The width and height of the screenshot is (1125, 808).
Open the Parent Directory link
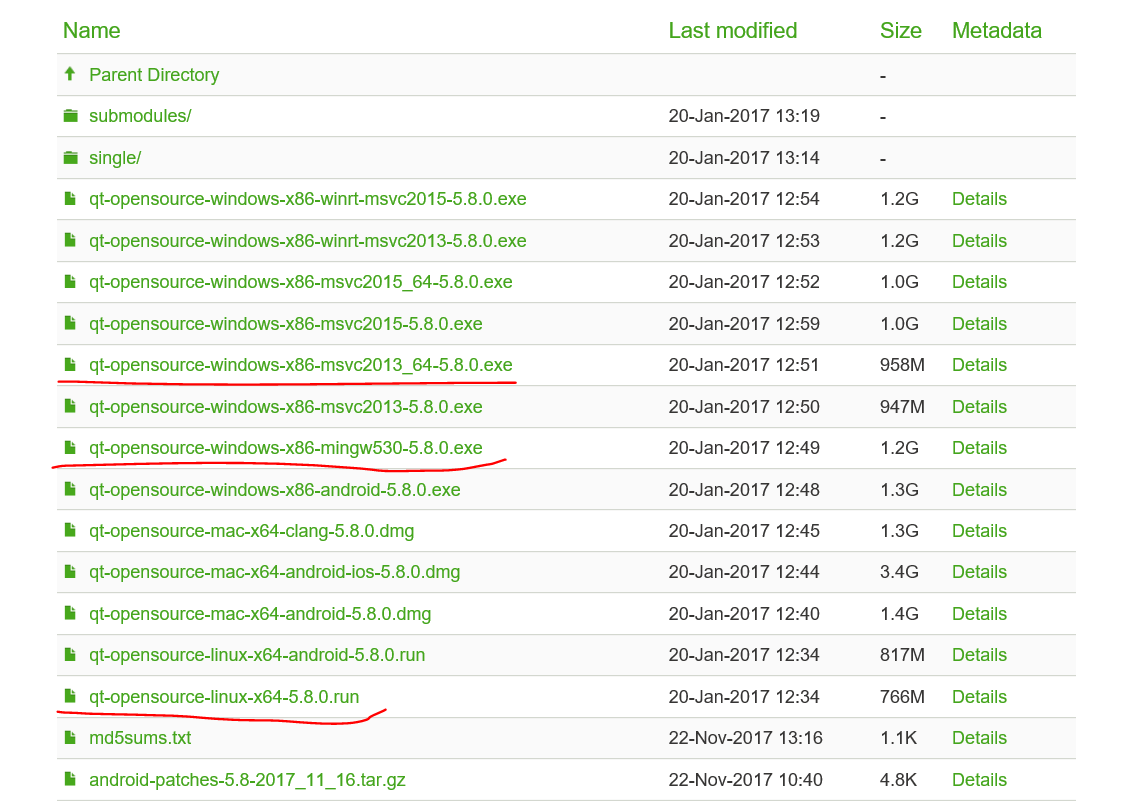(x=154, y=75)
